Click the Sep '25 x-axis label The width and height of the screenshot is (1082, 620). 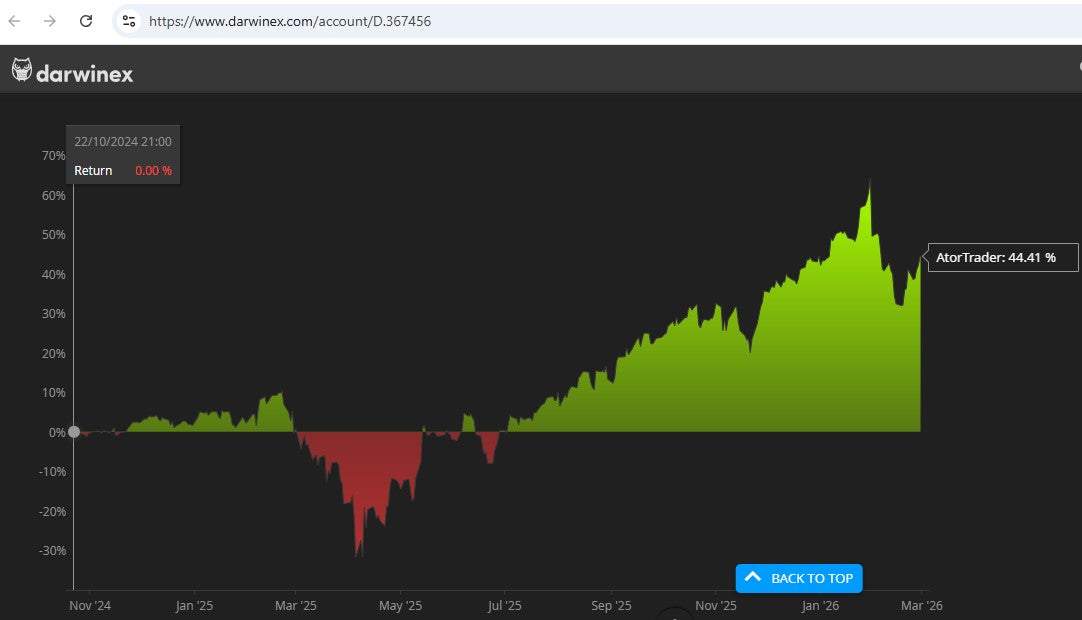point(611,605)
